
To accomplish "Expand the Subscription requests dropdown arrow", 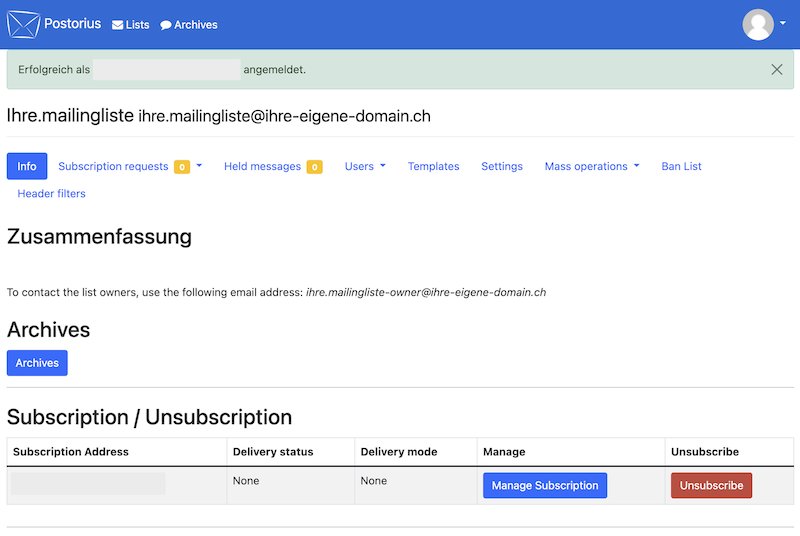I will click(199, 166).
